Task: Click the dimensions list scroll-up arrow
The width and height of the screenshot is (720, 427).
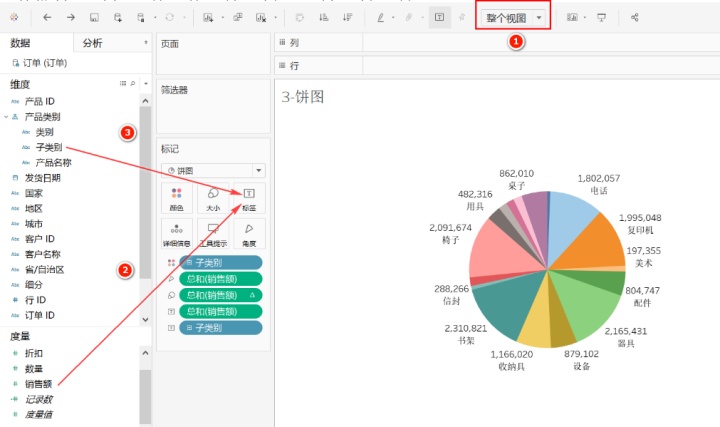Action: (x=146, y=101)
